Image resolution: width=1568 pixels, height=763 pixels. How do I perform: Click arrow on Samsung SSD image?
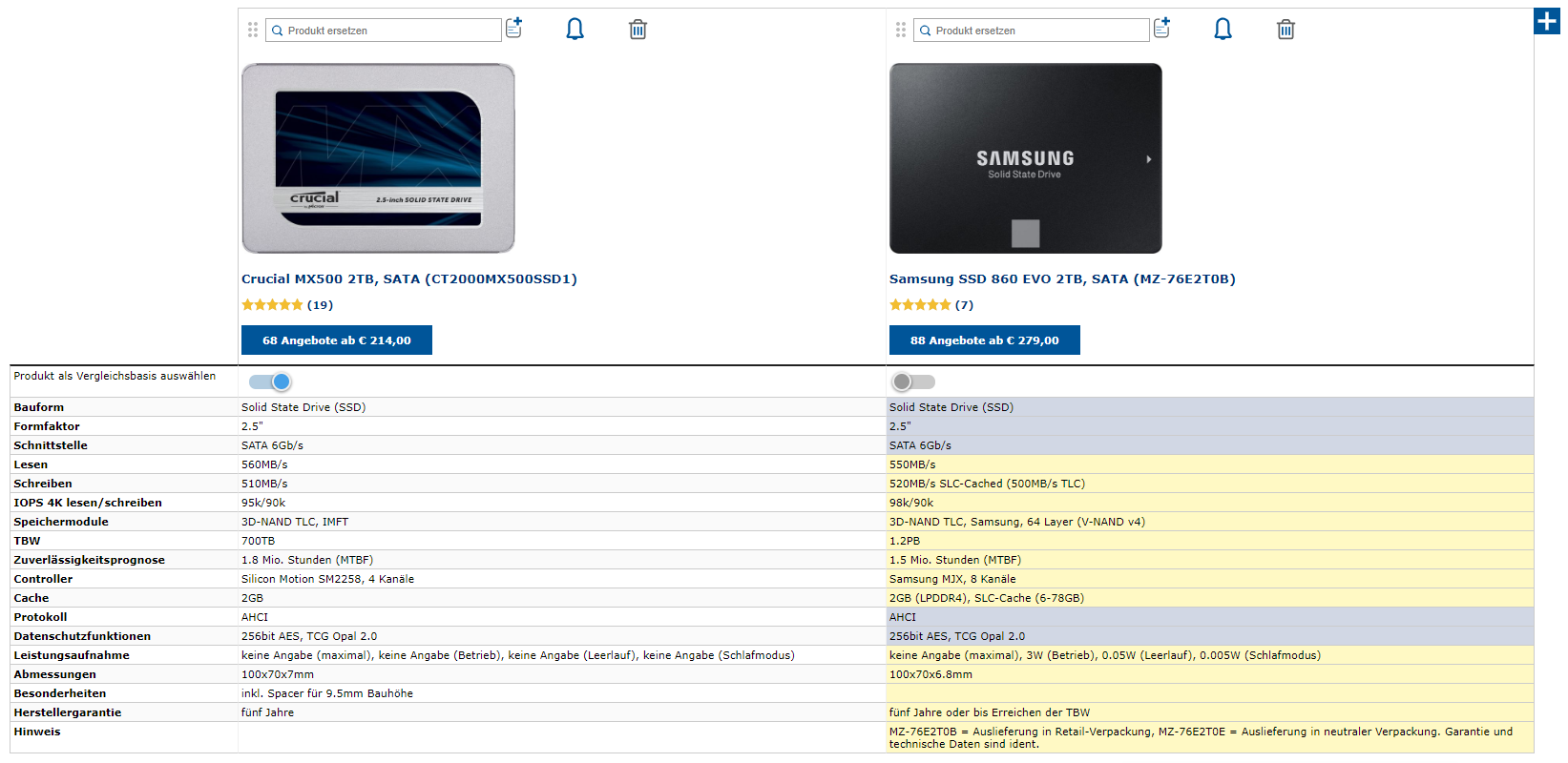1149,159
